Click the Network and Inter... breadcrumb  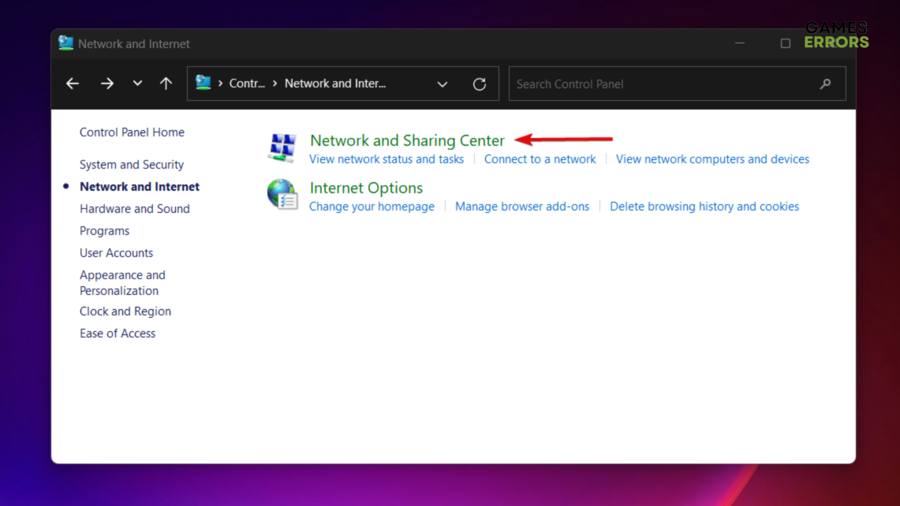point(335,84)
